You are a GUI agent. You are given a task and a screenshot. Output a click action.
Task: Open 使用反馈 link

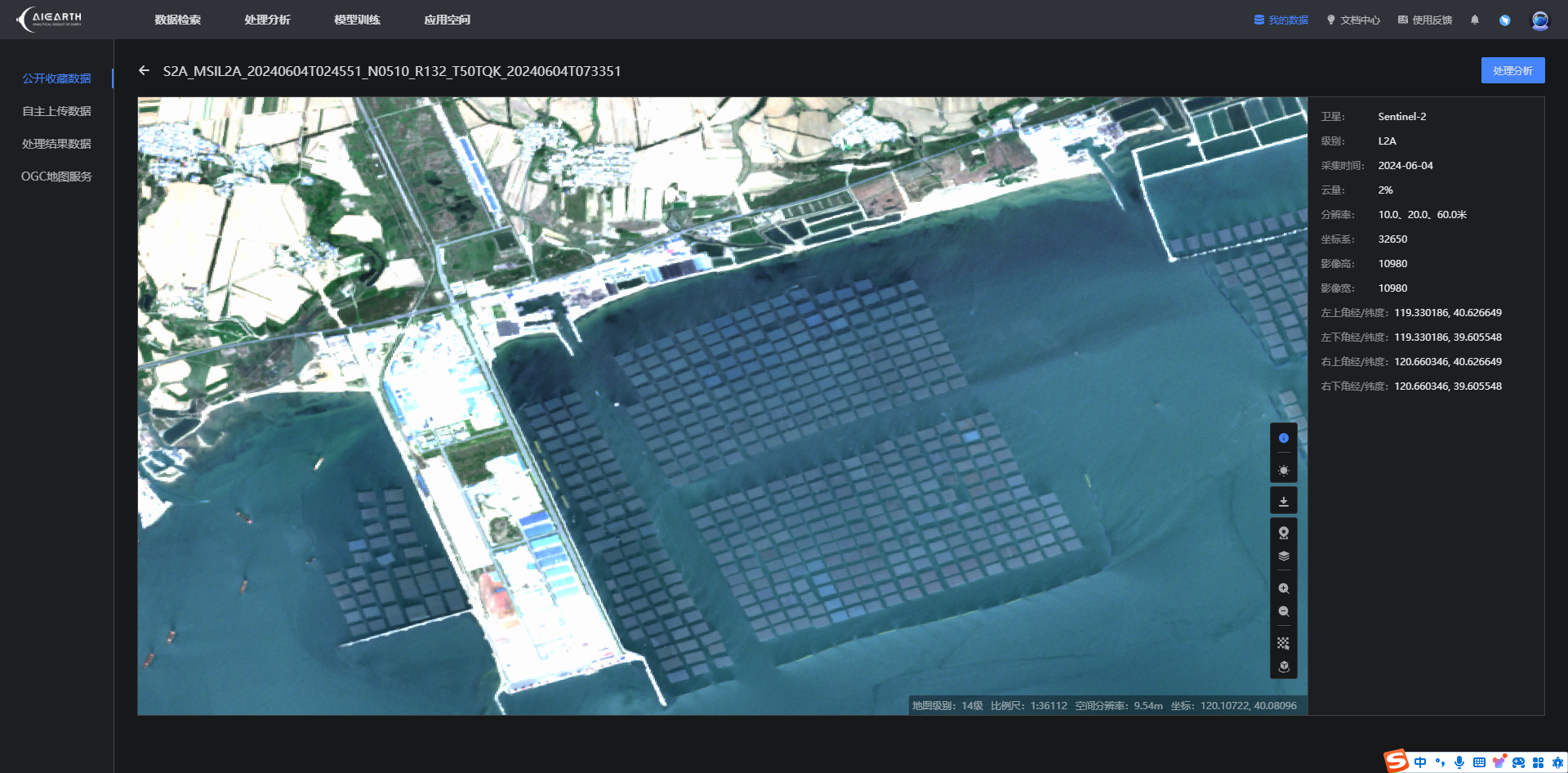coord(1425,20)
